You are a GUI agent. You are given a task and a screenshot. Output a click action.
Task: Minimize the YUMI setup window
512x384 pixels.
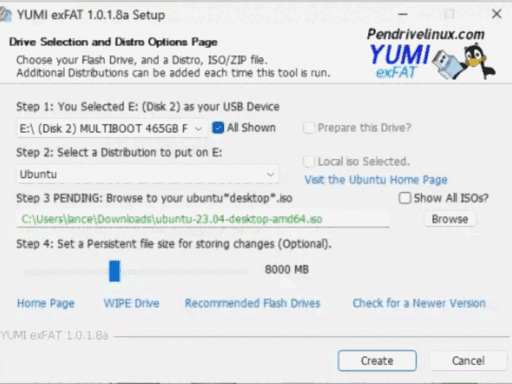coord(403,14)
